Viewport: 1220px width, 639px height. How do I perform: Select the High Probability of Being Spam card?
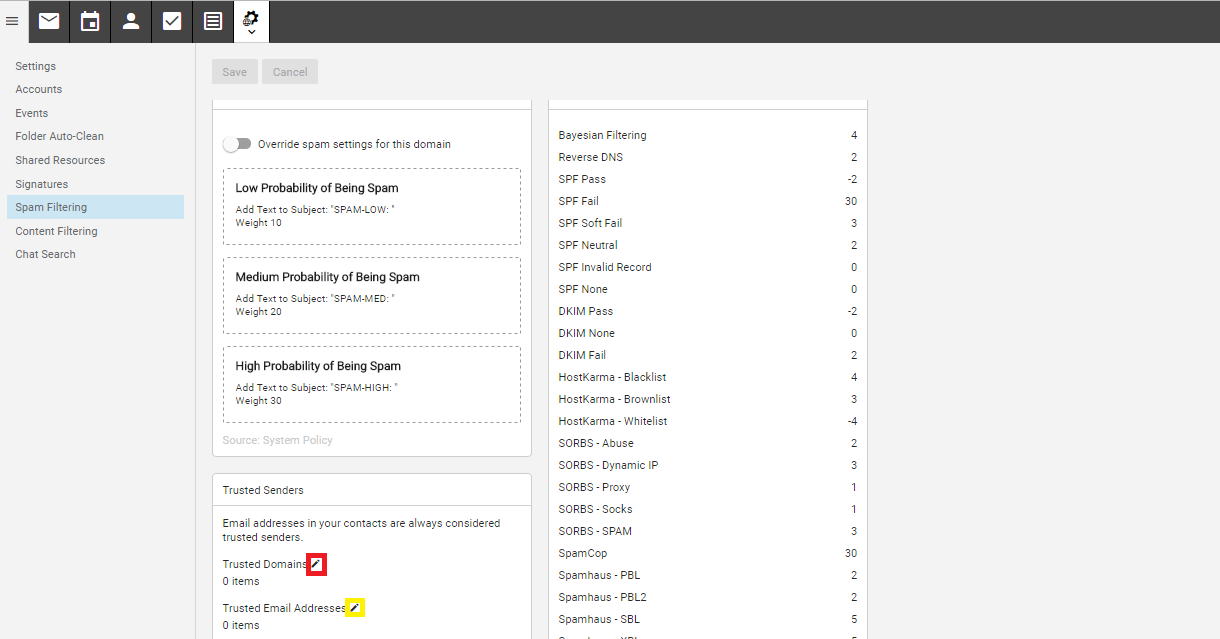(x=372, y=384)
